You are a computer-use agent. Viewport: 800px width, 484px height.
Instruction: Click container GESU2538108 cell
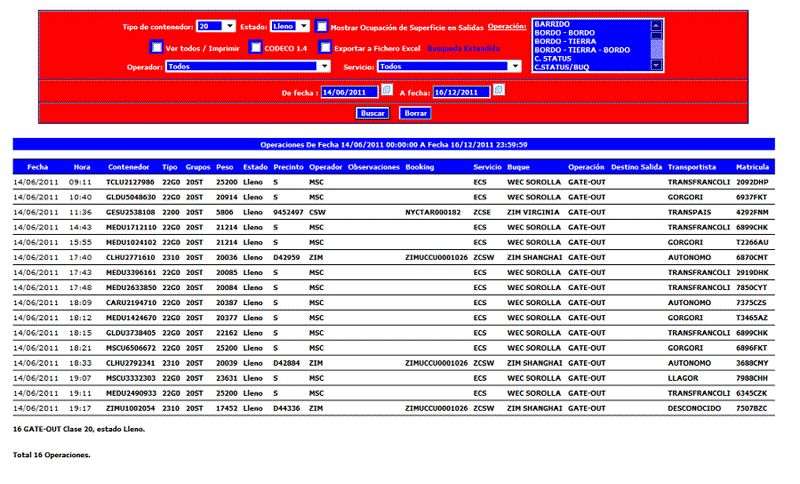point(131,212)
